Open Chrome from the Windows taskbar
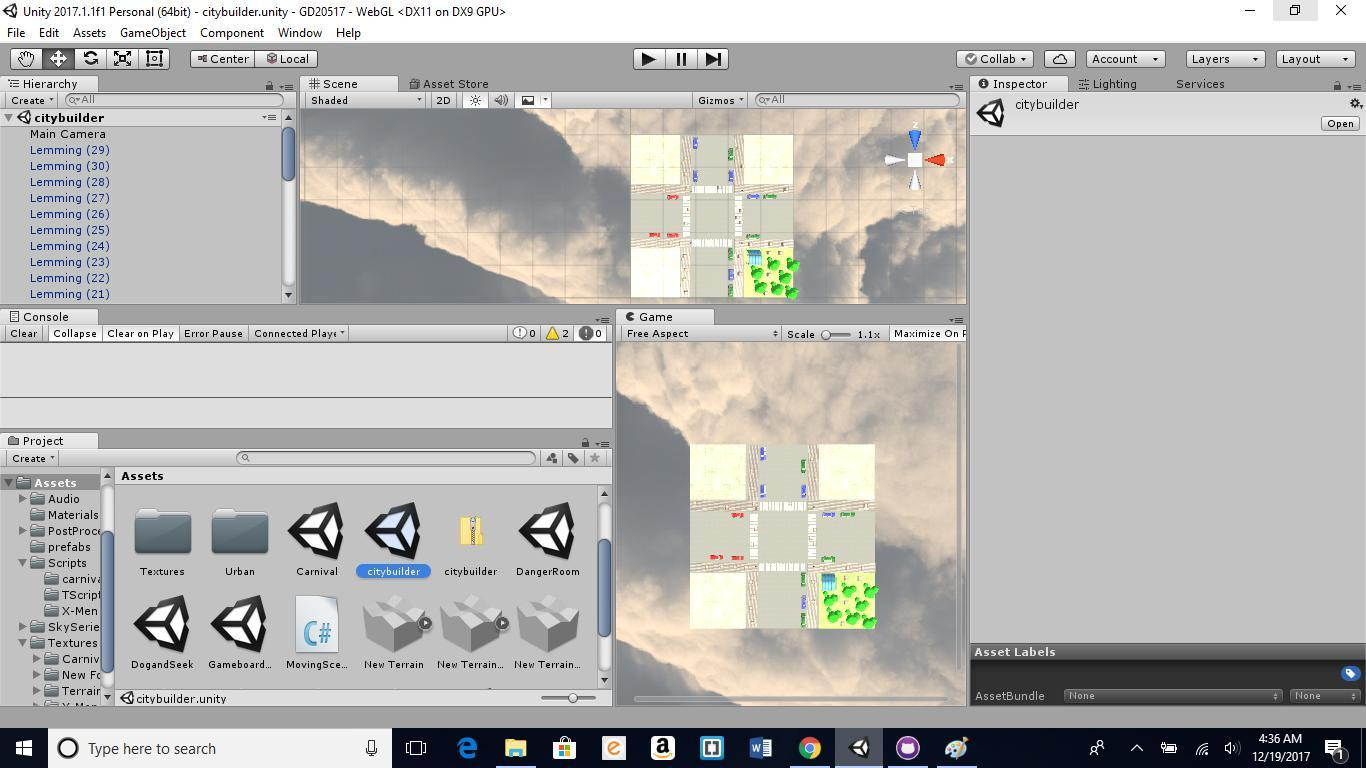 tap(810, 748)
